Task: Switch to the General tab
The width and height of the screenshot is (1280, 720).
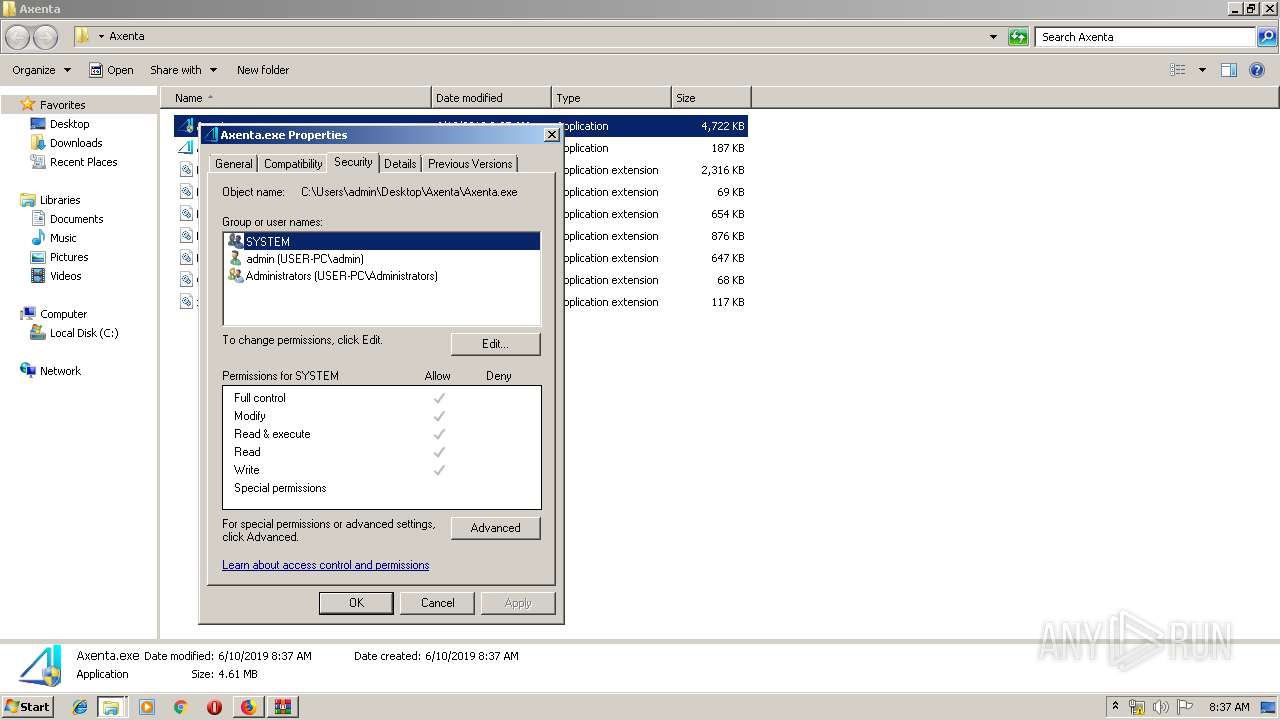Action: coord(234,164)
